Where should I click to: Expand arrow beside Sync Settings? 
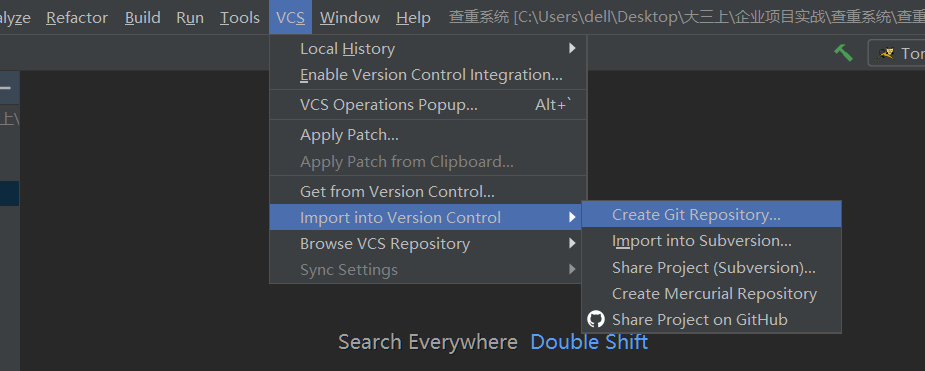[572, 270]
